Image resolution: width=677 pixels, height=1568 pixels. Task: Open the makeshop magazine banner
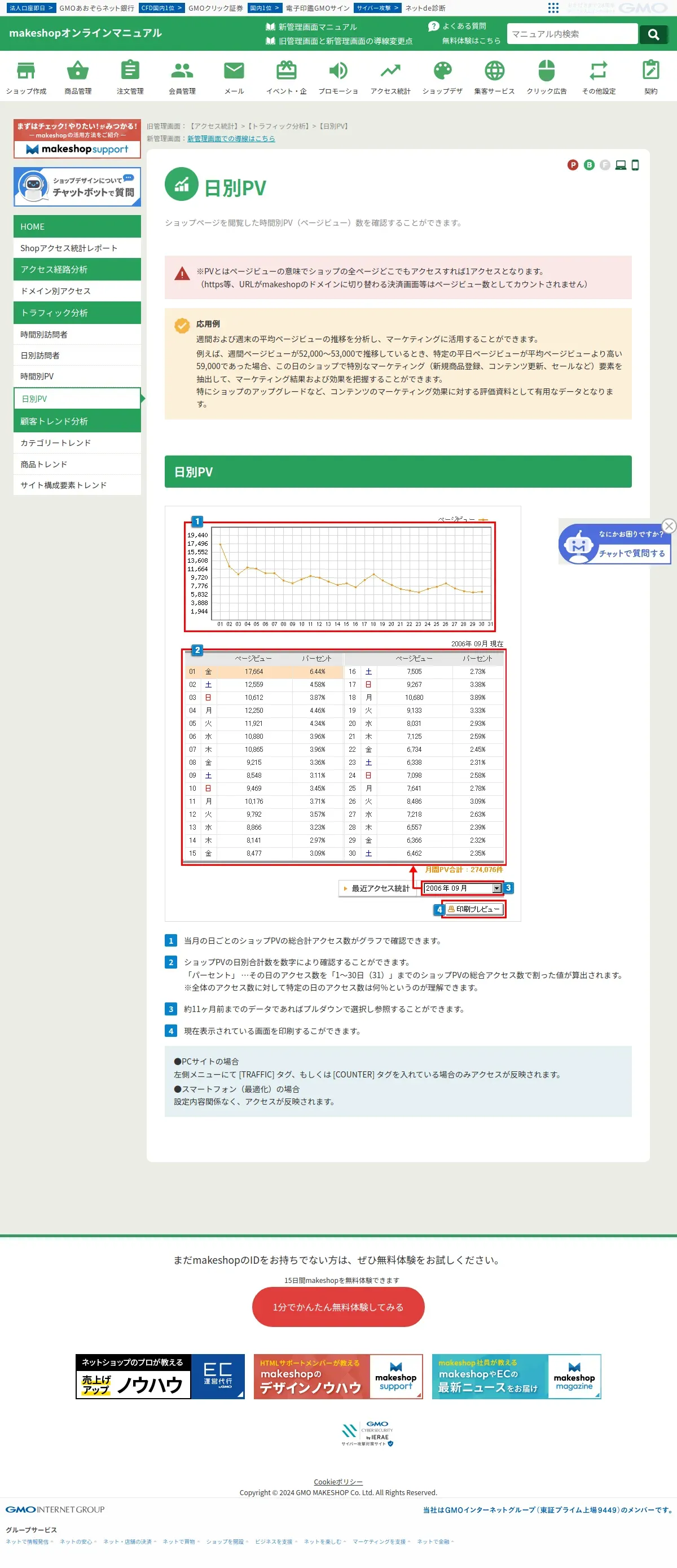point(516,1377)
